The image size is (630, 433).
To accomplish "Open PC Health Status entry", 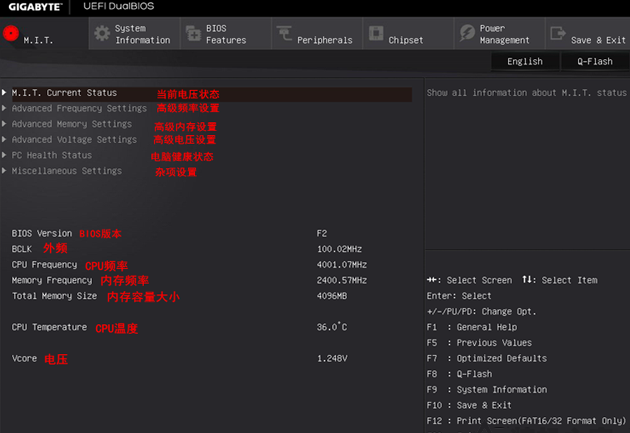I will coord(51,155).
